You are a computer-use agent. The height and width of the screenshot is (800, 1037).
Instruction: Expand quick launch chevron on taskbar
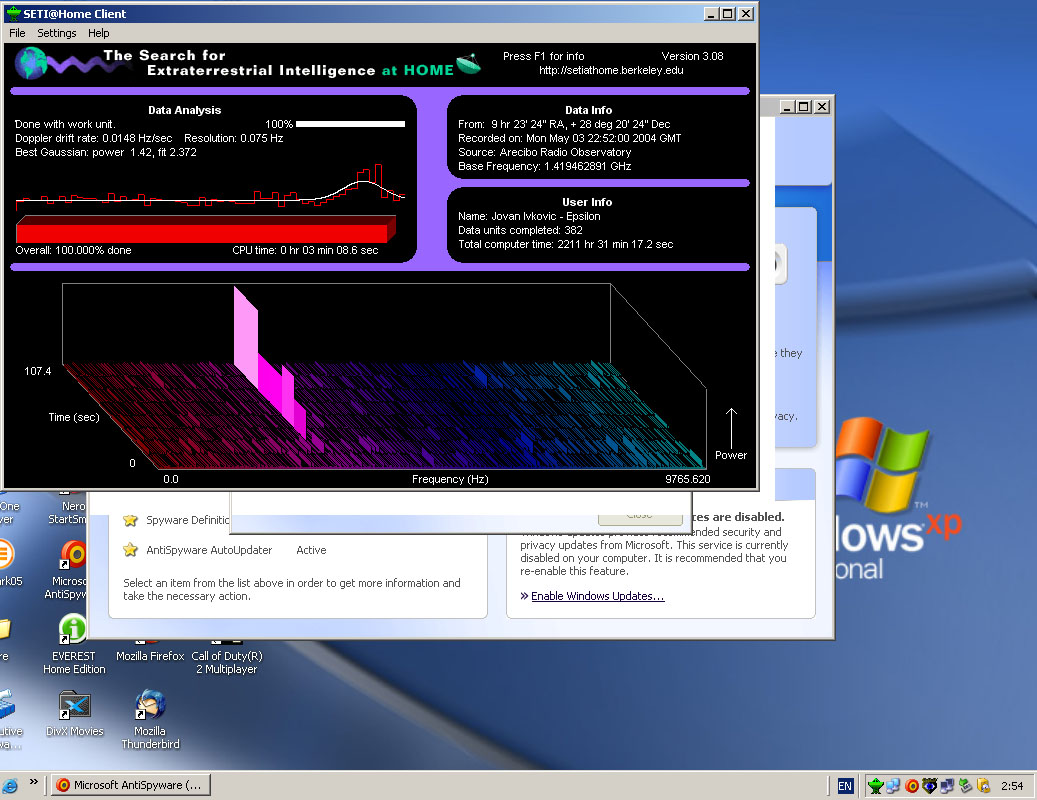click(x=34, y=782)
